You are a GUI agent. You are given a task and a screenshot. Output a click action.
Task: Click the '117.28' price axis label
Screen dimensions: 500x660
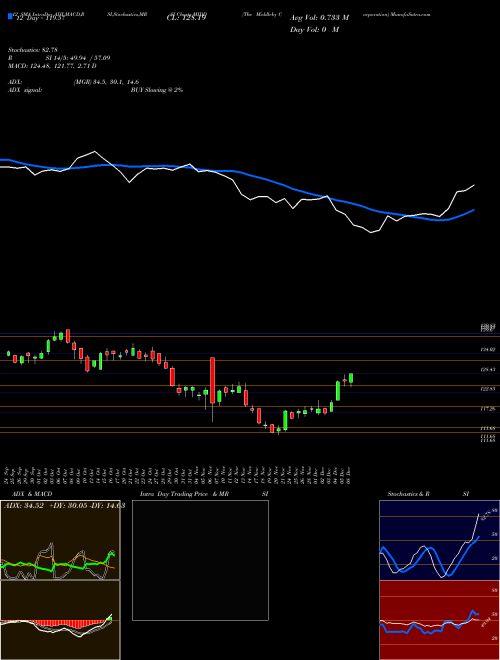pos(488,409)
